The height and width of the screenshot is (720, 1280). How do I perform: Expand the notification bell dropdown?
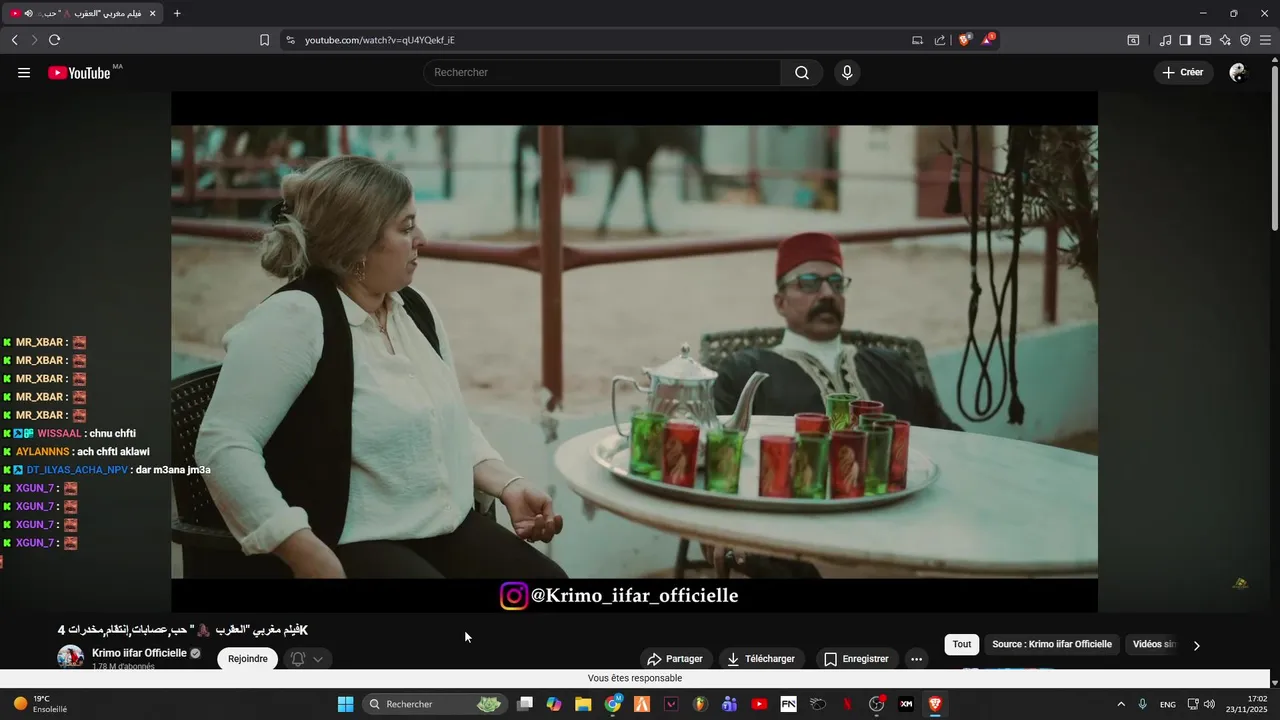tap(307, 659)
